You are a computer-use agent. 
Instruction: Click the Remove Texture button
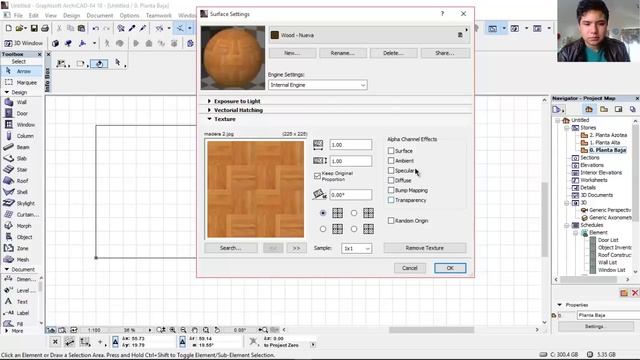pyautogui.click(x=425, y=248)
